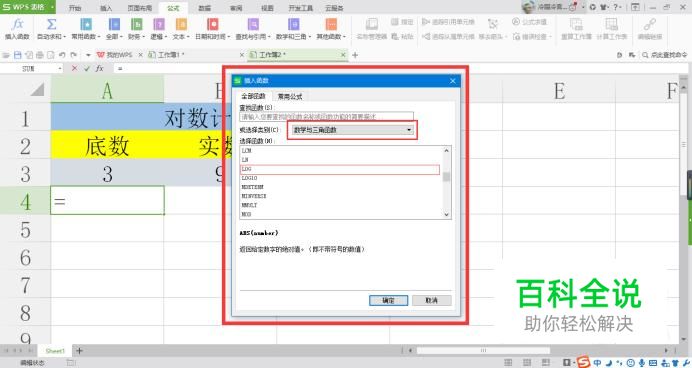Click the 编辑链接 chain icon
Image resolution: width=692 pixels, height=368 pixels.
(x=650, y=24)
